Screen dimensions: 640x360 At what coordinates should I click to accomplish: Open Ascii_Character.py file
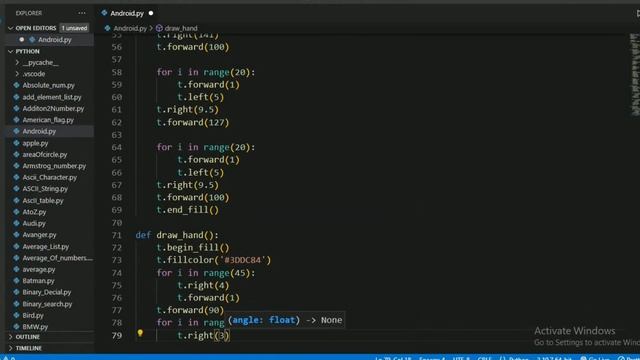click(x=49, y=178)
